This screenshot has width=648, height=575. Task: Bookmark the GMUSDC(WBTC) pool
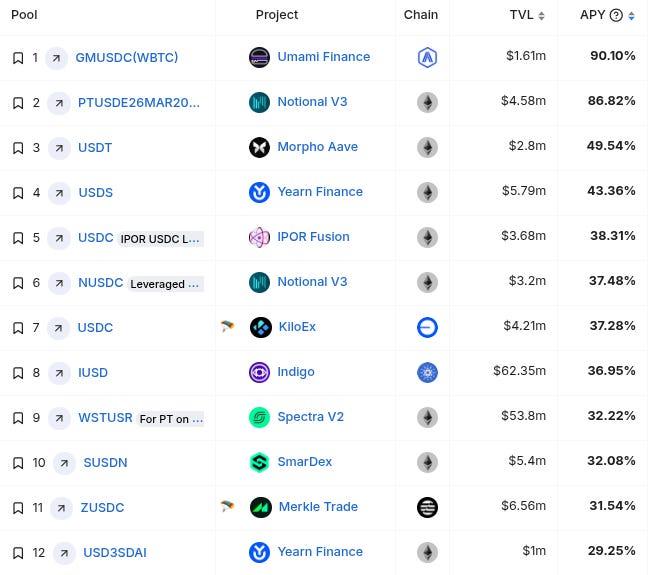[18, 57]
